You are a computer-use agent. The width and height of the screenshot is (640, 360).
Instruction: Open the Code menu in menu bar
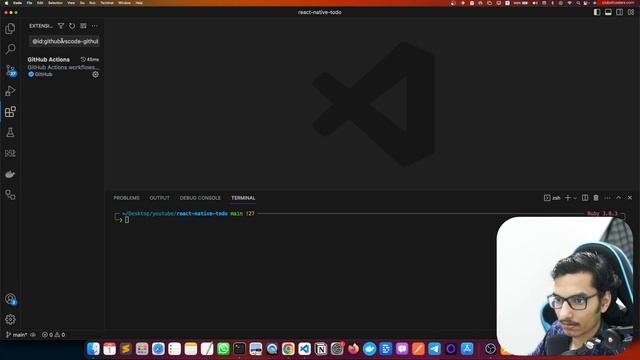[18, 3]
